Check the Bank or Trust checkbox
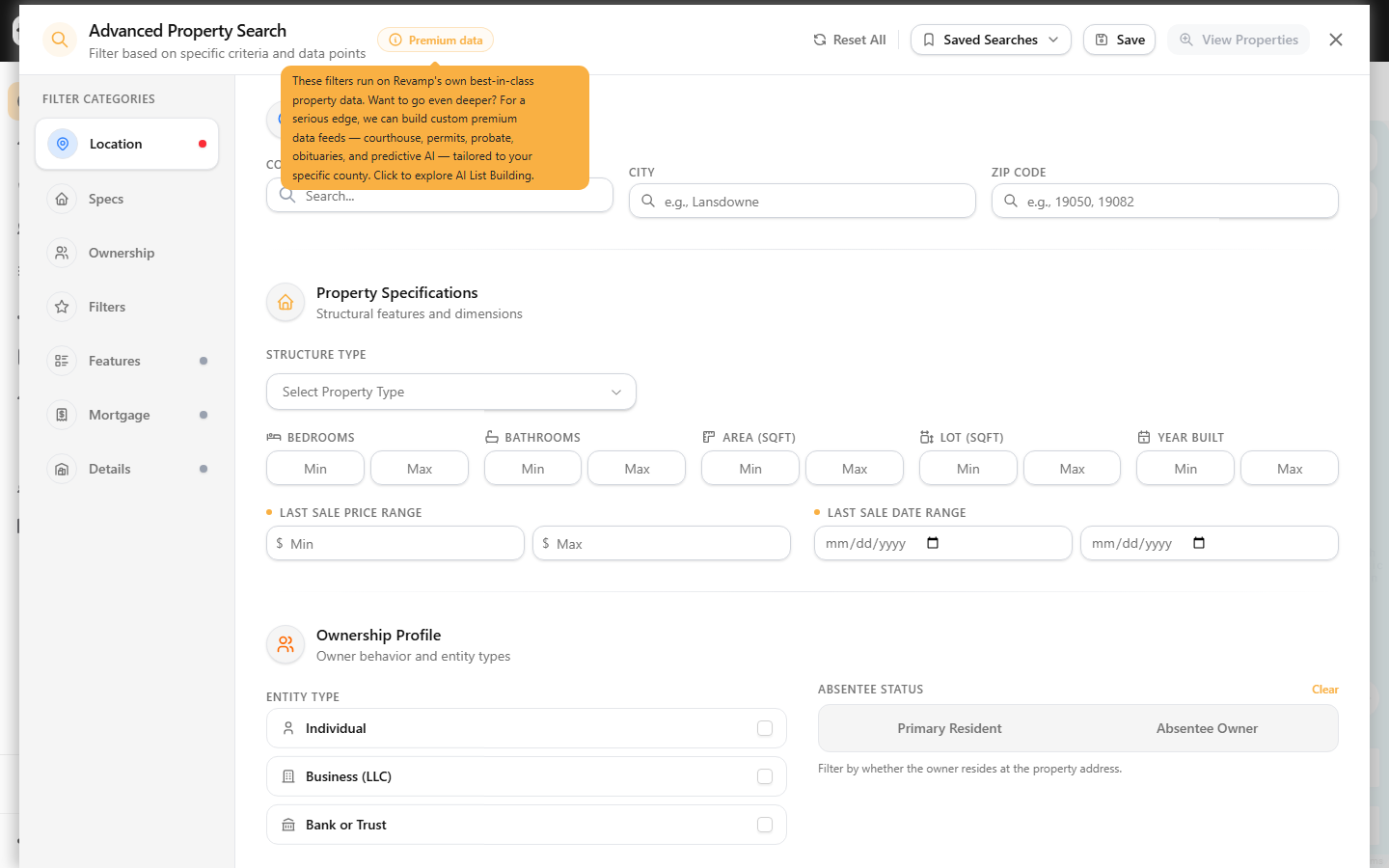This screenshot has height=868, width=1389. (x=765, y=825)
